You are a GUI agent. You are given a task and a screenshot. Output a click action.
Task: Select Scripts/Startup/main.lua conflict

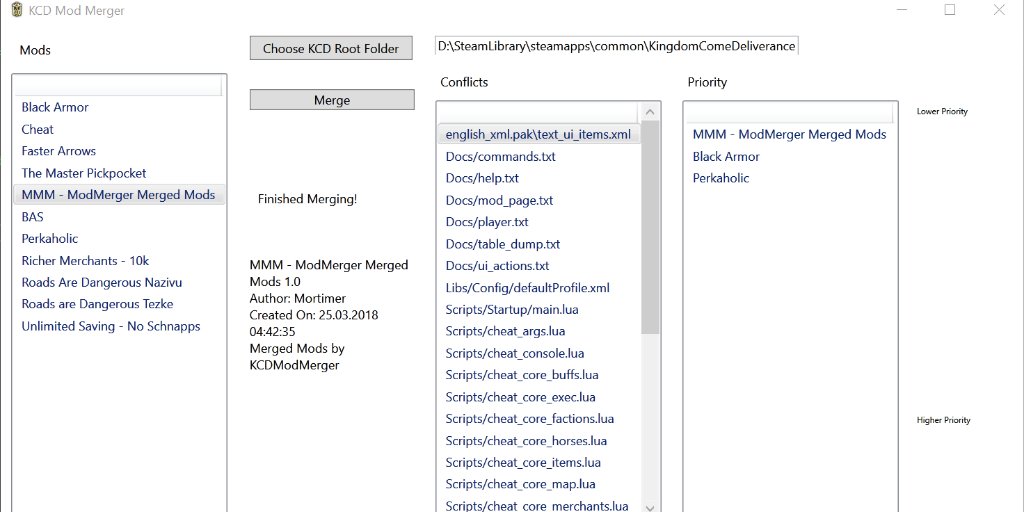539,310
